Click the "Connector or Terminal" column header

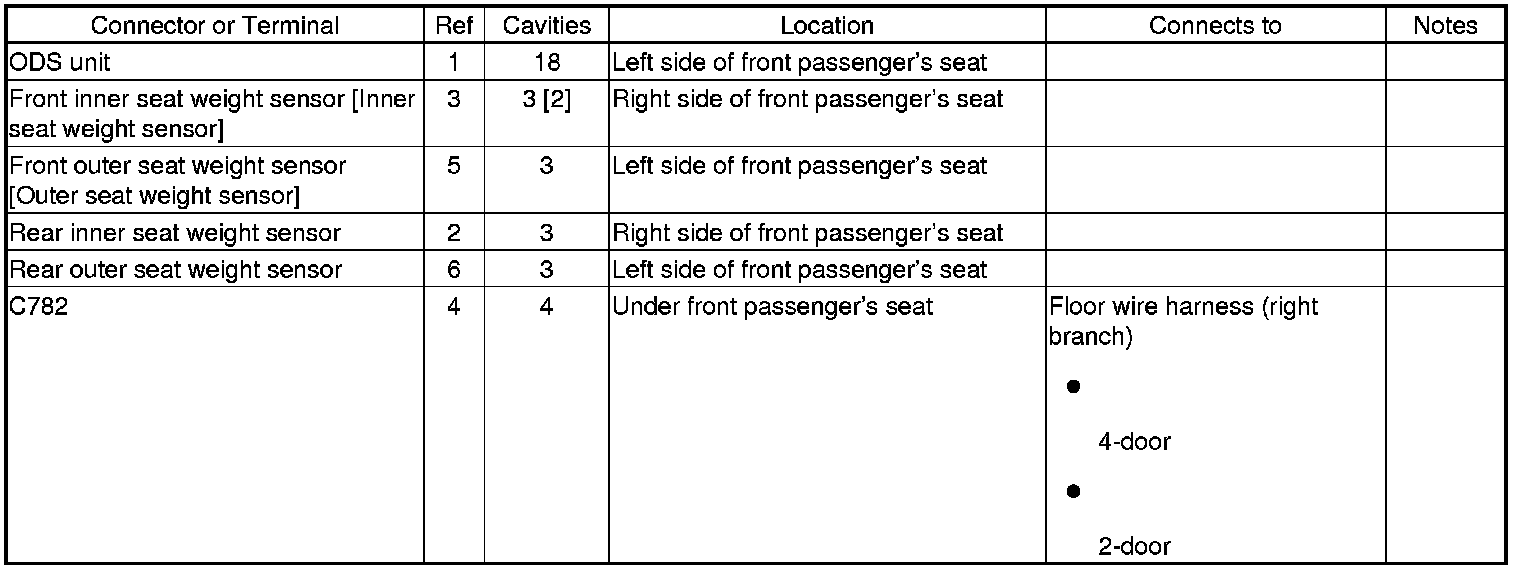[x=215, y=26]
